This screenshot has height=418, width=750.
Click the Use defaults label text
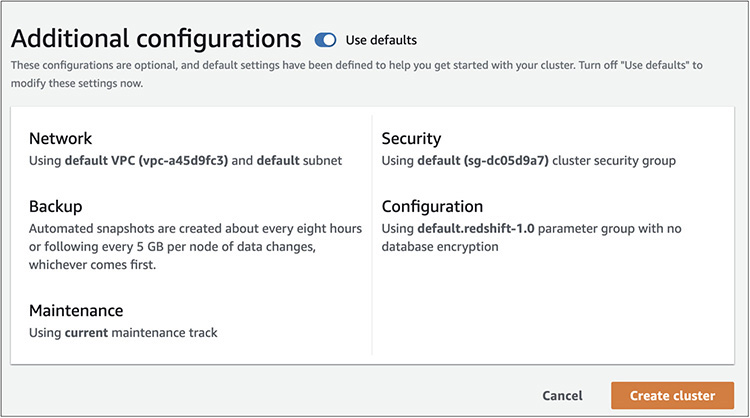[381, 40]
